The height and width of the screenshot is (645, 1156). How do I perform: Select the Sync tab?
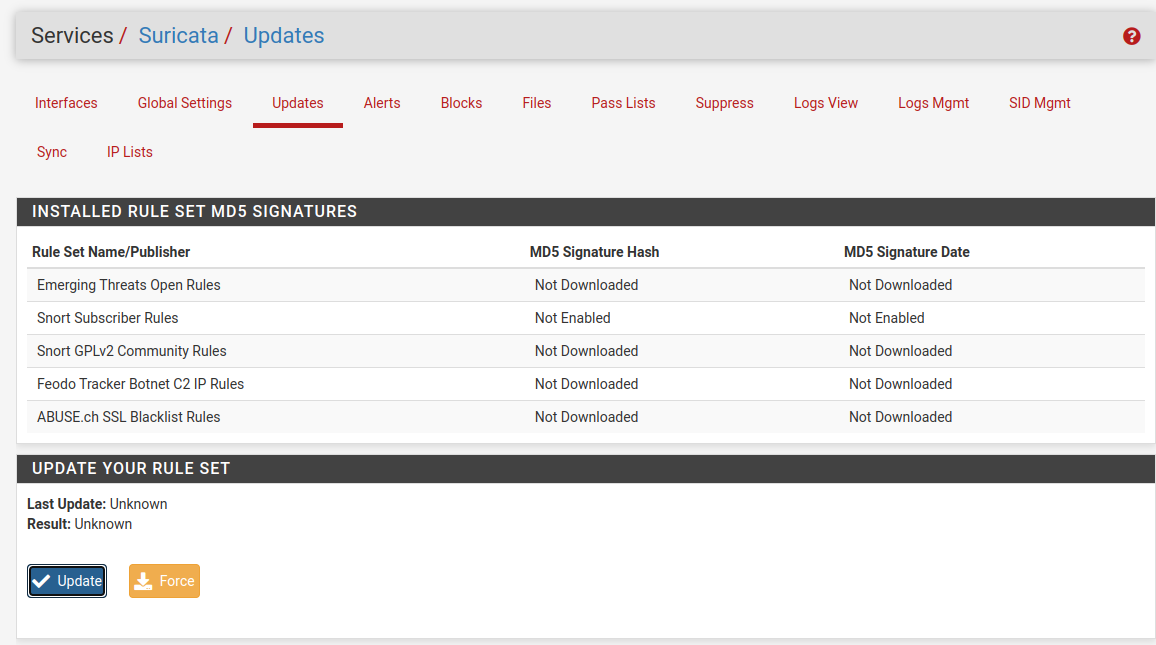click(52, 152)
